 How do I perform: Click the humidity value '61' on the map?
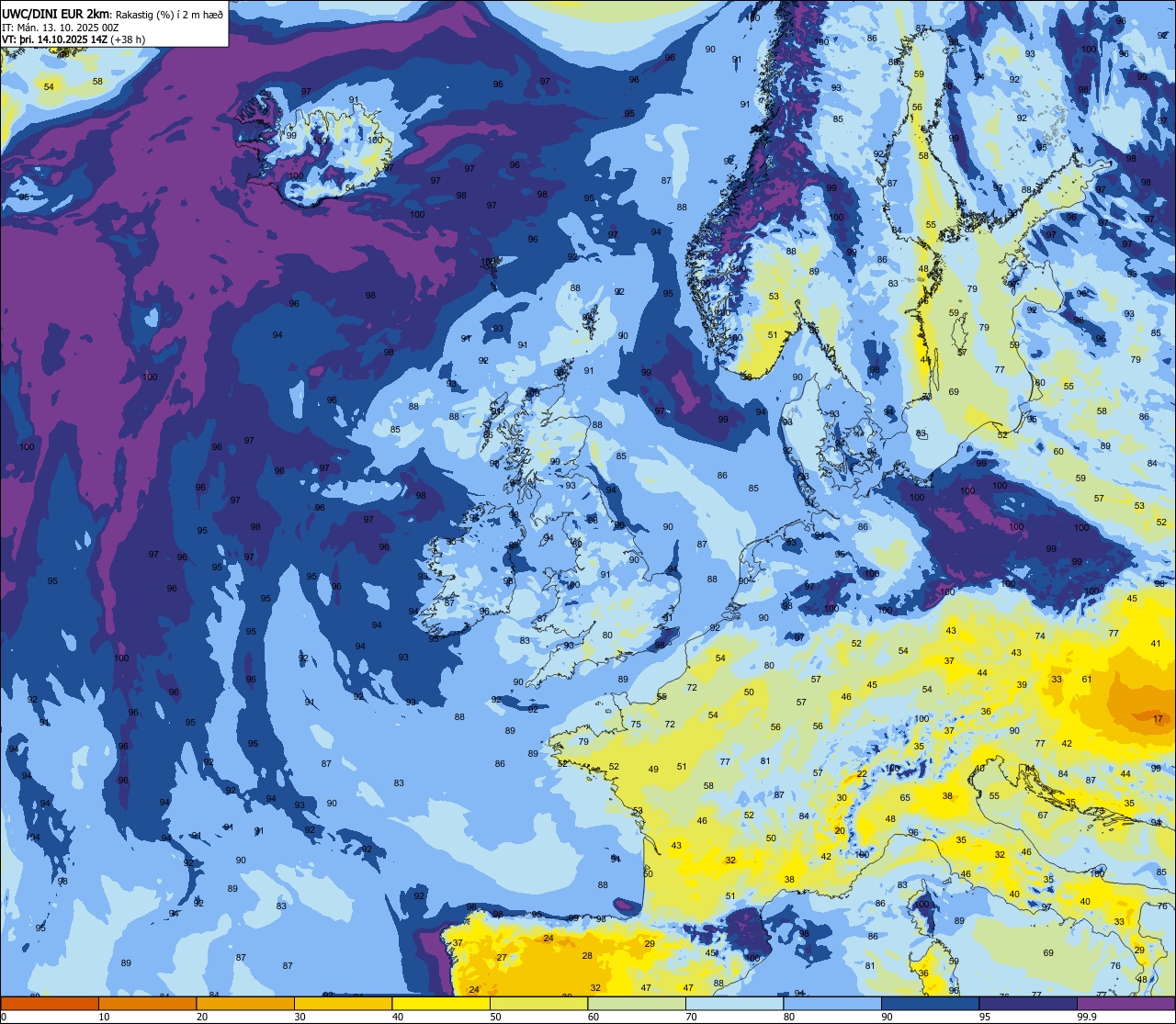(x=1087, y=680)
